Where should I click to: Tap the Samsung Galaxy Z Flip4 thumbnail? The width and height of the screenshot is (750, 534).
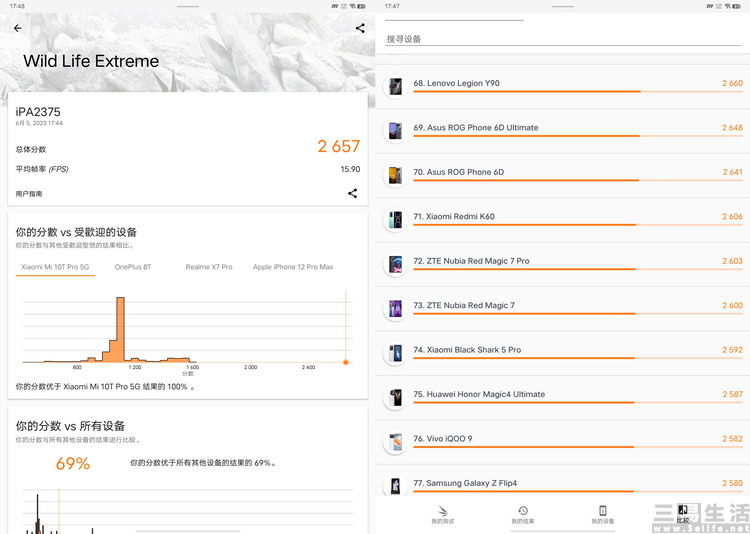click(x=396, y=486)
